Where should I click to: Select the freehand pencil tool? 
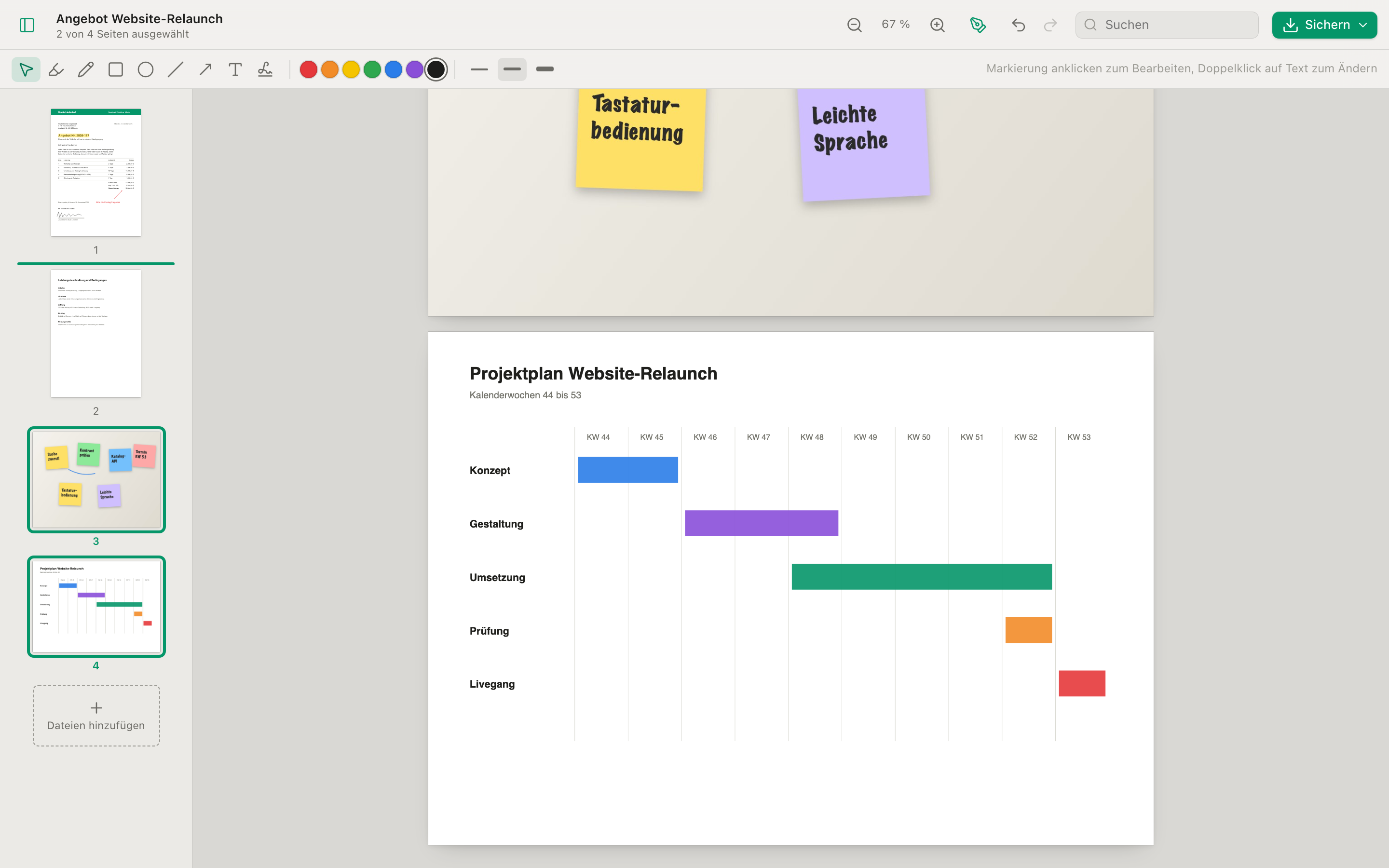pyautogui.click(x=86, y=69)
